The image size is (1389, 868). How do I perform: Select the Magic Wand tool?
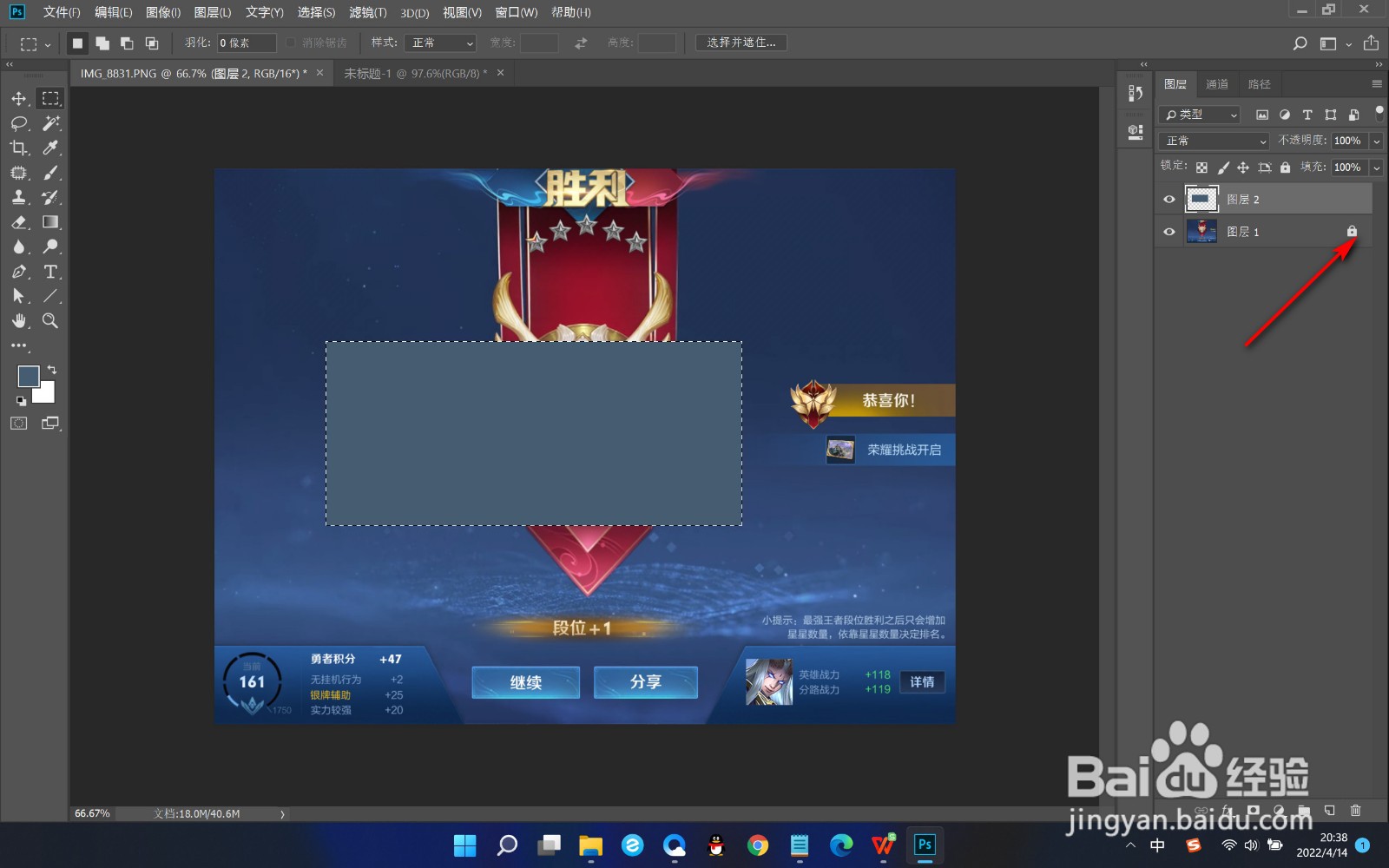51,123
